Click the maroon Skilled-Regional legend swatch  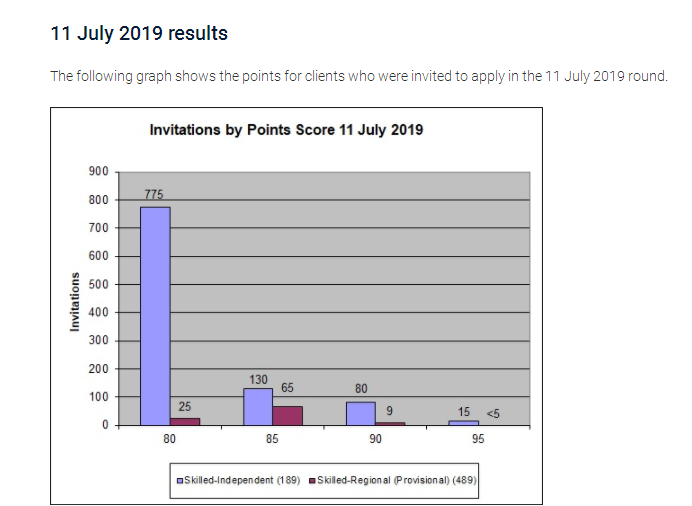pos(312,481)
